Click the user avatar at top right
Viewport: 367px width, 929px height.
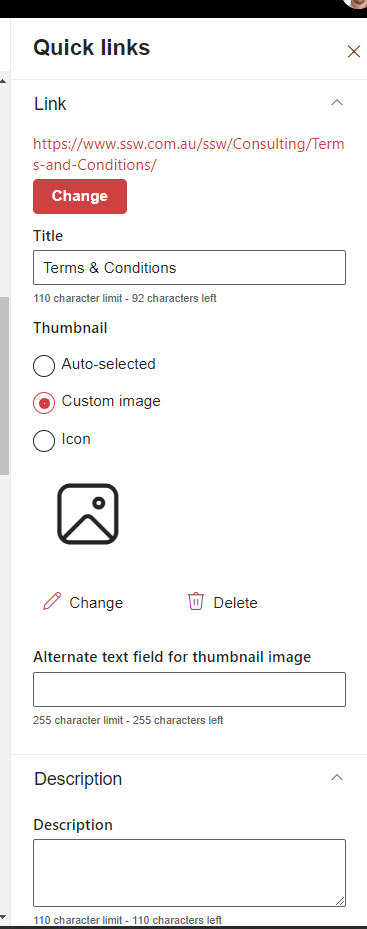click(x=358, y=3)
